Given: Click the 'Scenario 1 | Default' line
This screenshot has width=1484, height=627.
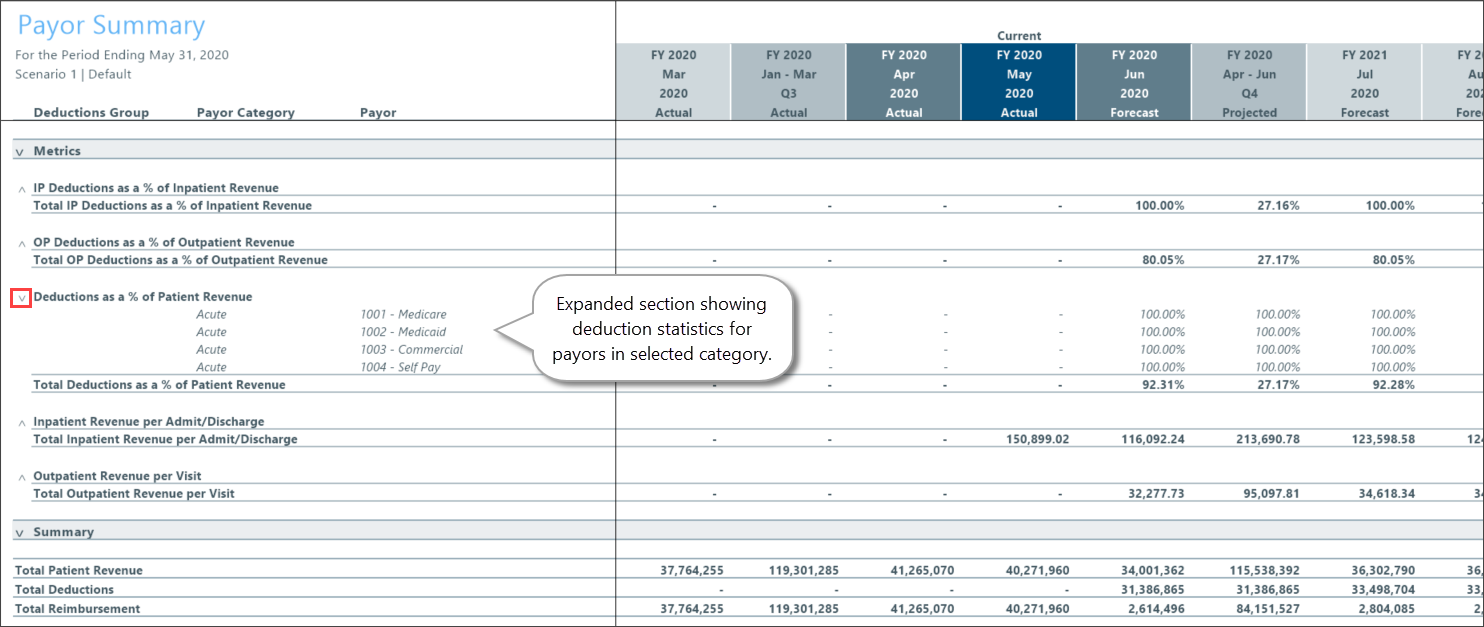Looking at the screenshot, I should [73, 74].
